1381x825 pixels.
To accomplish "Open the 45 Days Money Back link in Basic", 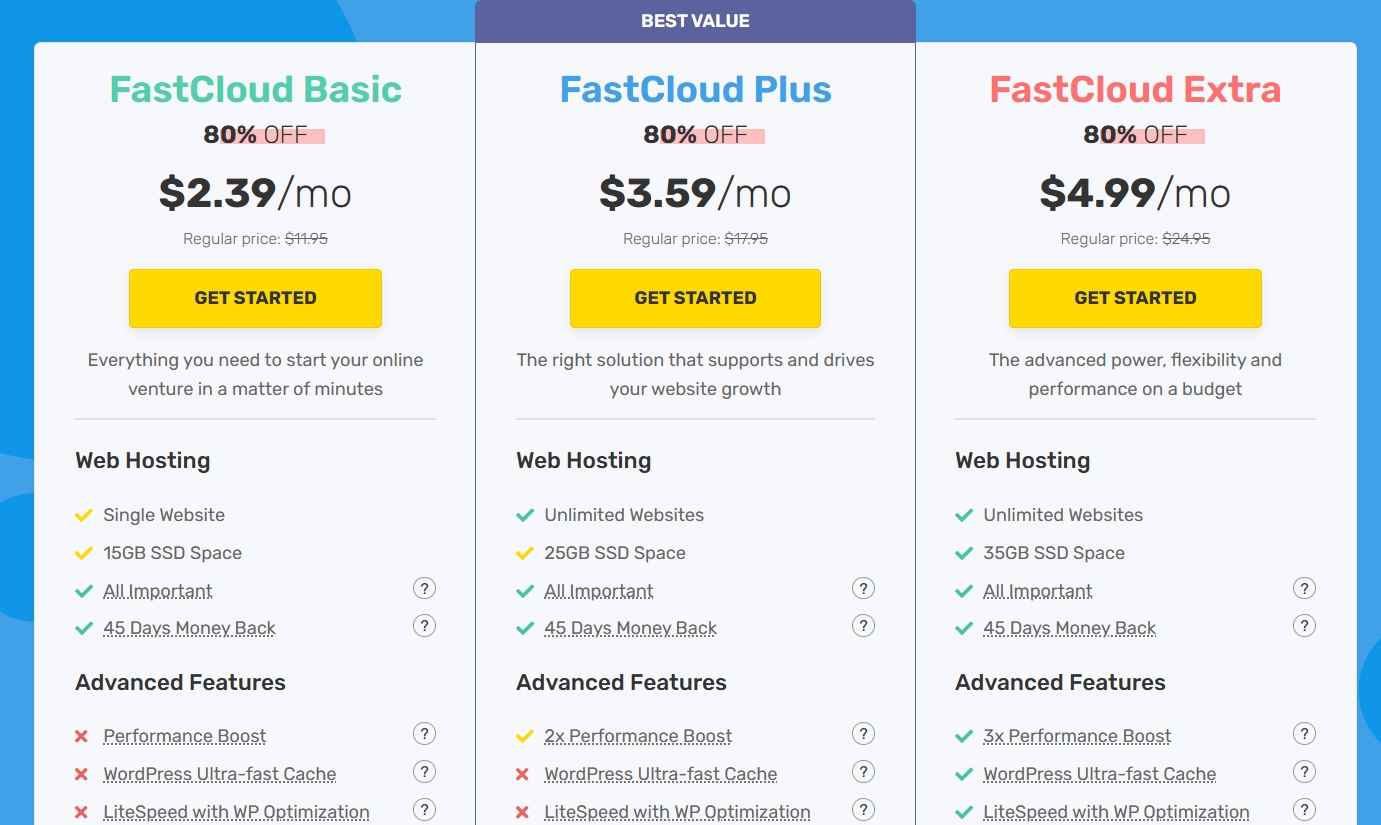I will coord(189,628).
